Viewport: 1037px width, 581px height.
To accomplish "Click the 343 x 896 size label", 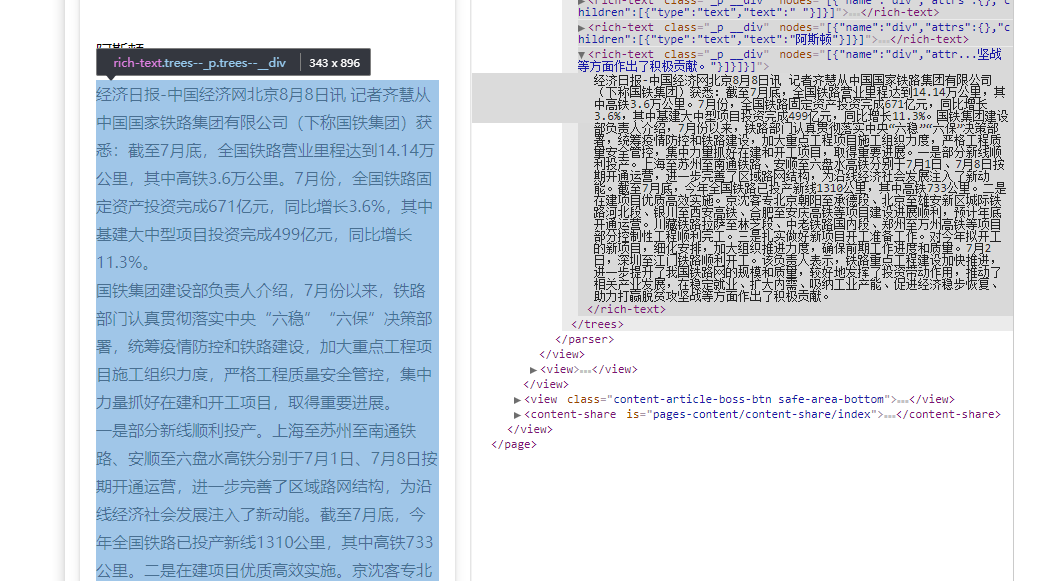I will (x=335, y=63).
